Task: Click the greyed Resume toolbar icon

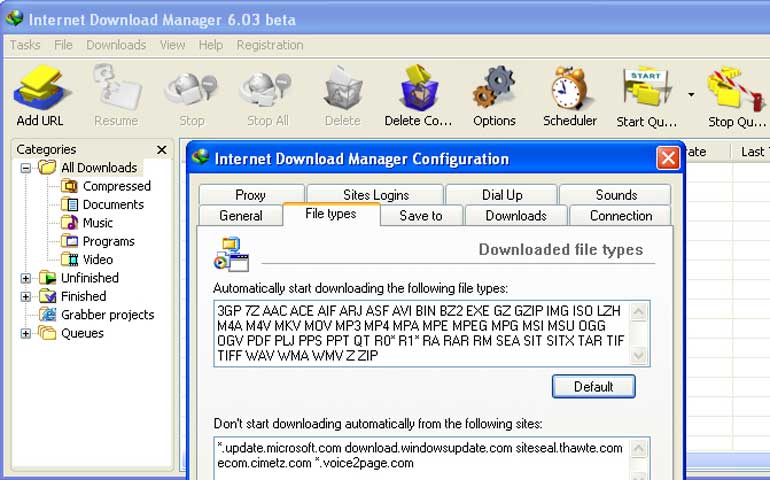Action: coord(116,88)
